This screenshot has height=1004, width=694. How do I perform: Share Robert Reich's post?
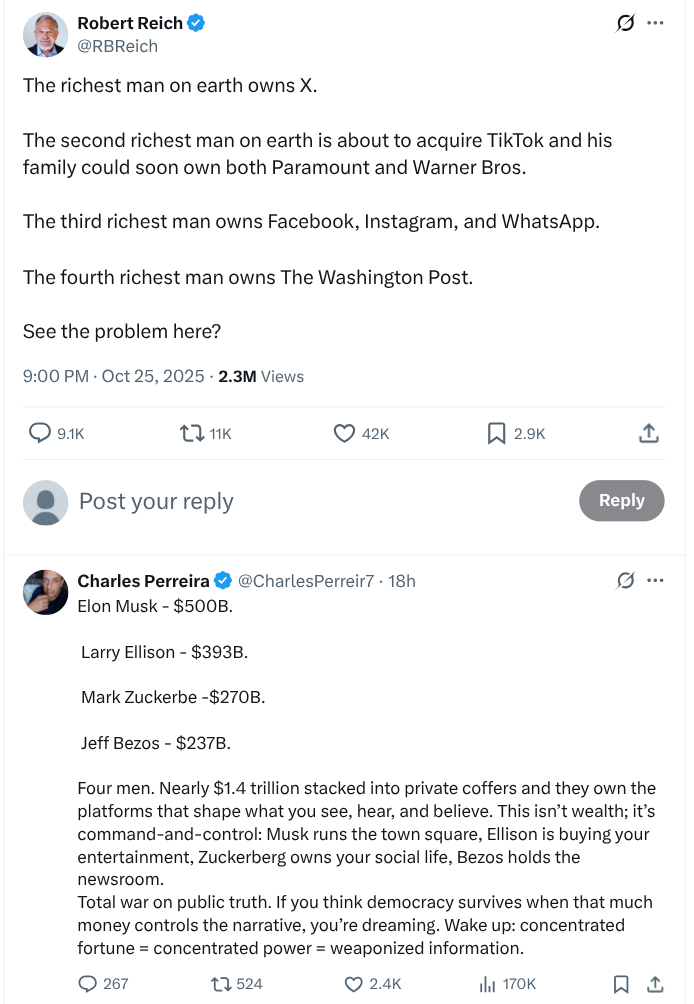pyautogui.click(x=648, y=433)
